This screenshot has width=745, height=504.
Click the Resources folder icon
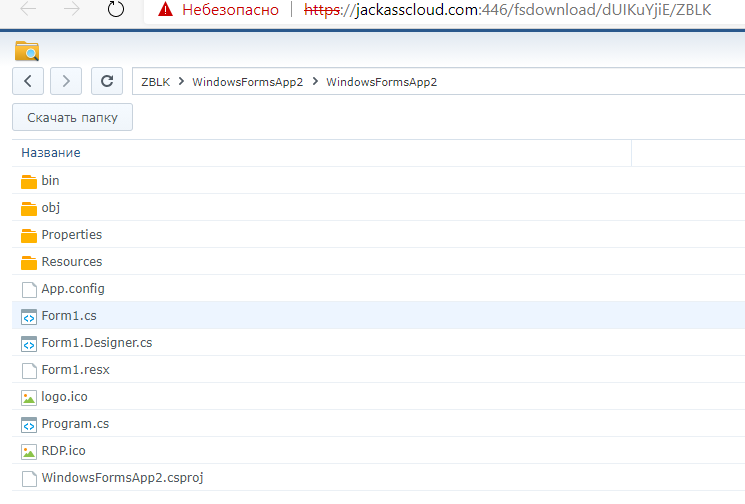pos(29,263)
